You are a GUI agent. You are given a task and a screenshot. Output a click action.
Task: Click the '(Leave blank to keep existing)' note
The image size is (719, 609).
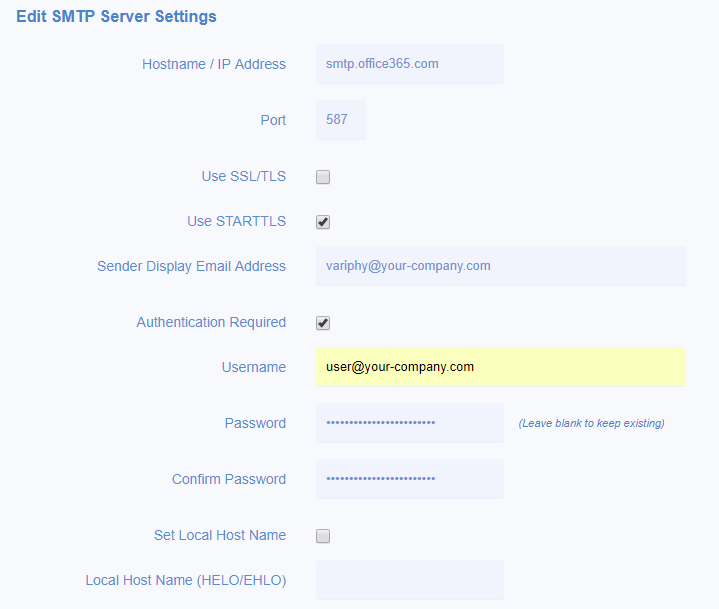coord(591,423)
